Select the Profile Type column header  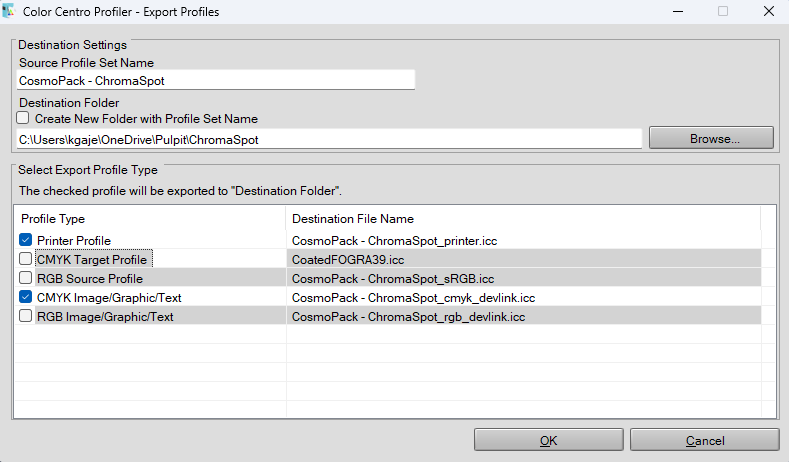pos(150,218)
